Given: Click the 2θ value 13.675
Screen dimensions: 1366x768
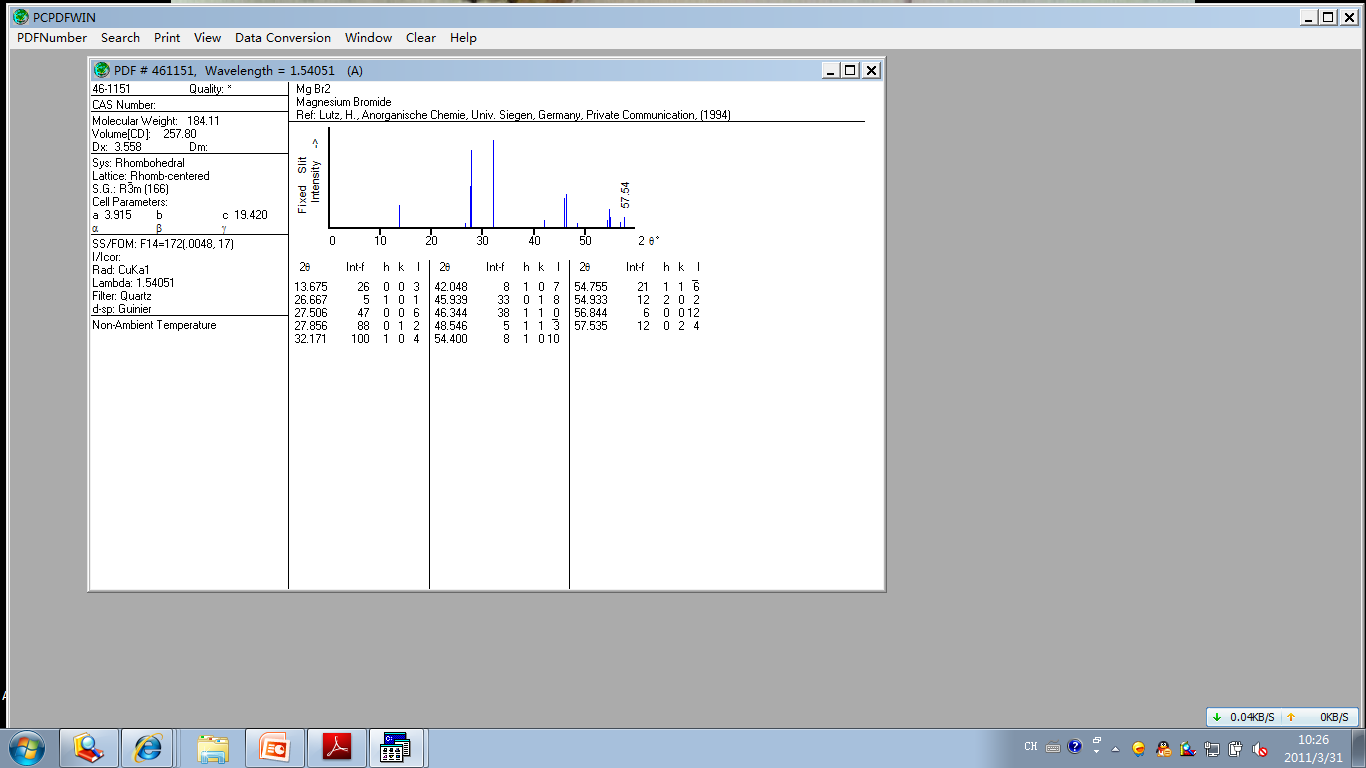Looking at the screenshot, I should point(310,287).
